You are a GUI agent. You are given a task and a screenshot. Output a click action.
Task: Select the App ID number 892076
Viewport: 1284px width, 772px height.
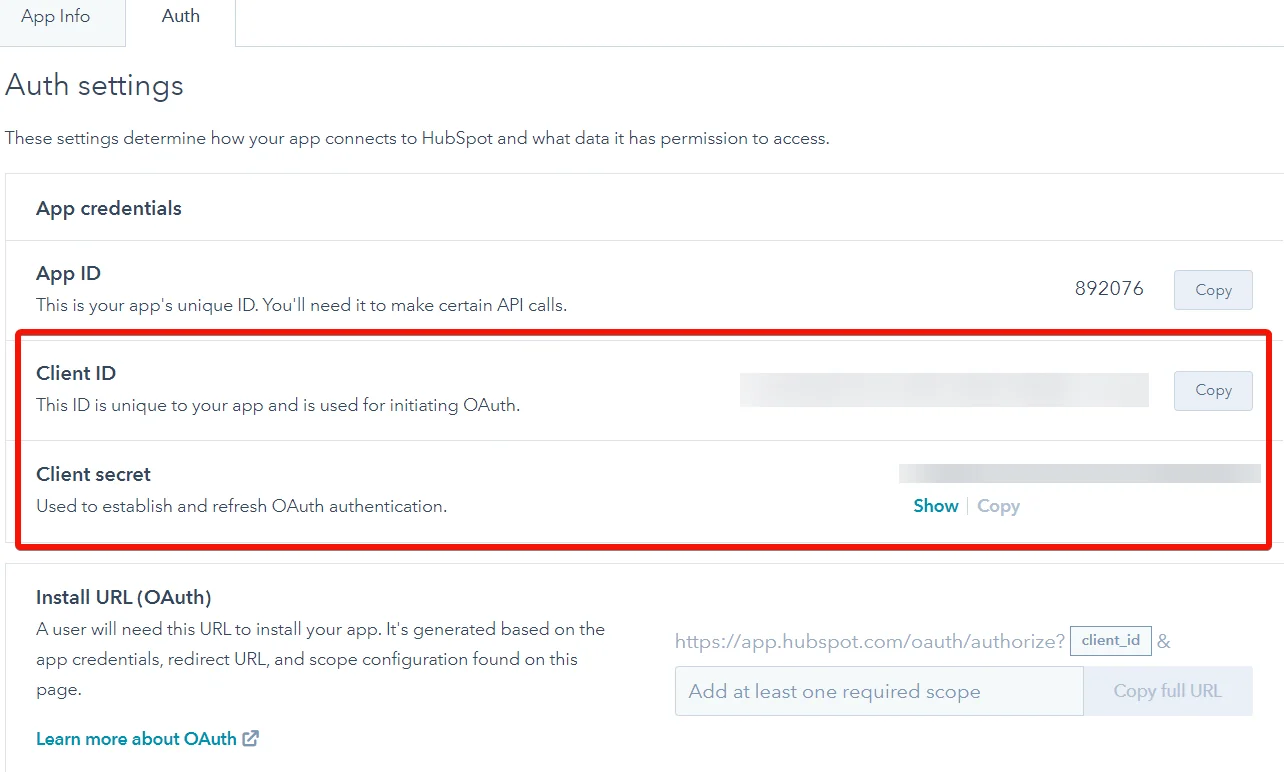1109,289
